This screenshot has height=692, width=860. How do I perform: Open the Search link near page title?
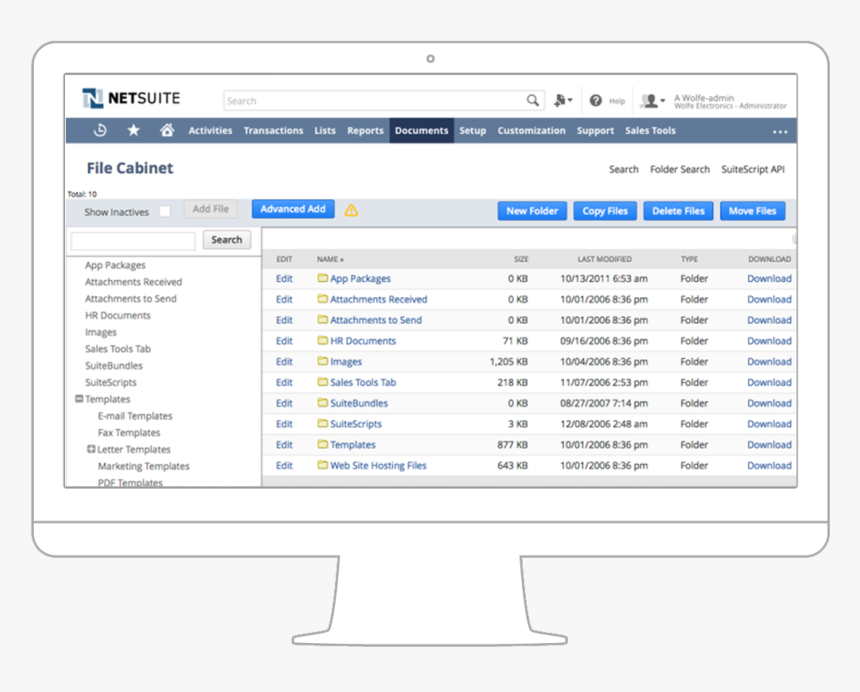pyautogui.click(x=624, y=169)
